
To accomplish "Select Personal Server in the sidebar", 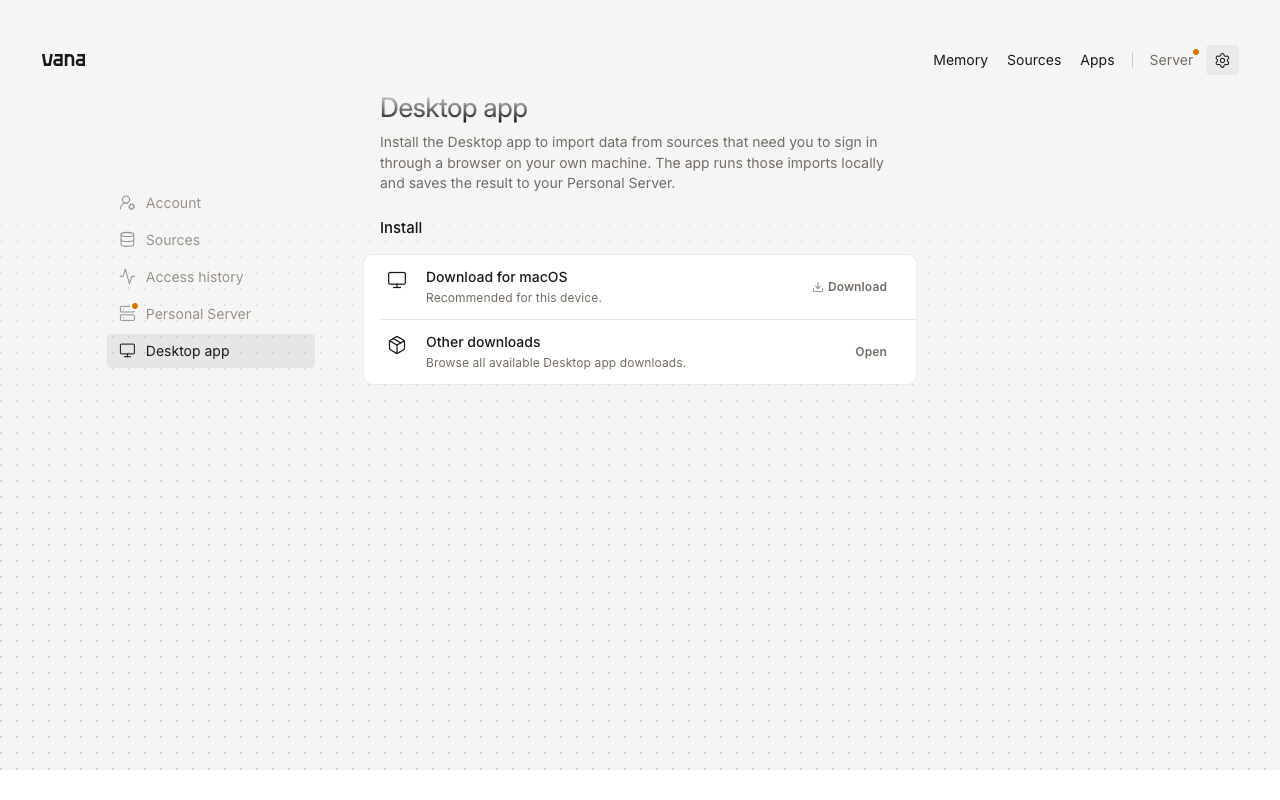I will 211,314.
